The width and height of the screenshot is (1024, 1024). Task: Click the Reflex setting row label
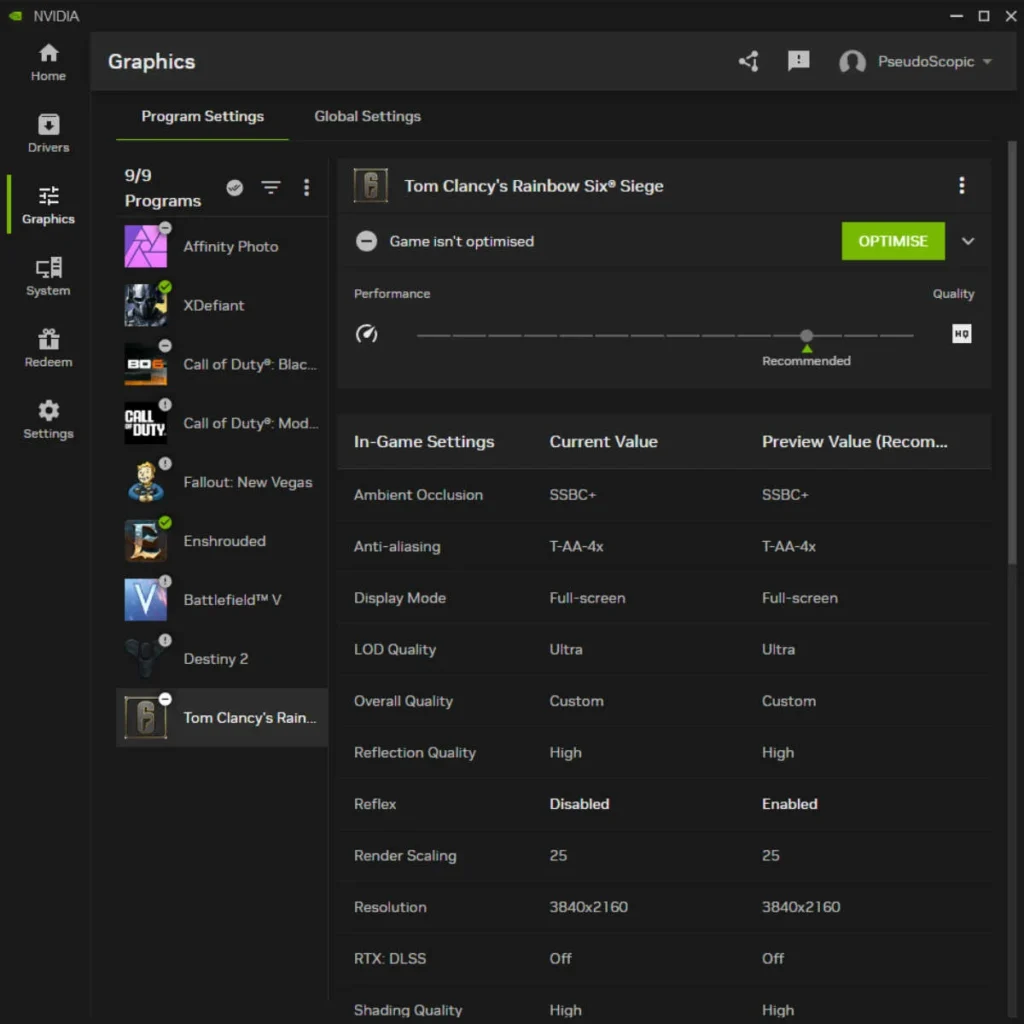[375, 804]
